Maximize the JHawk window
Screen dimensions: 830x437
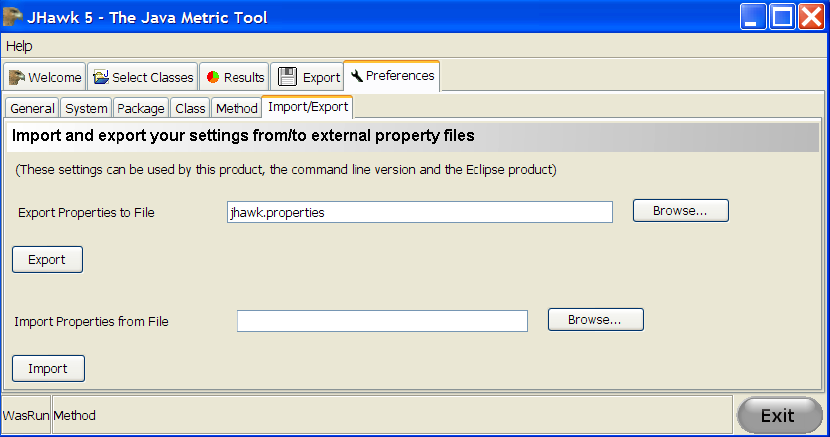782,16
